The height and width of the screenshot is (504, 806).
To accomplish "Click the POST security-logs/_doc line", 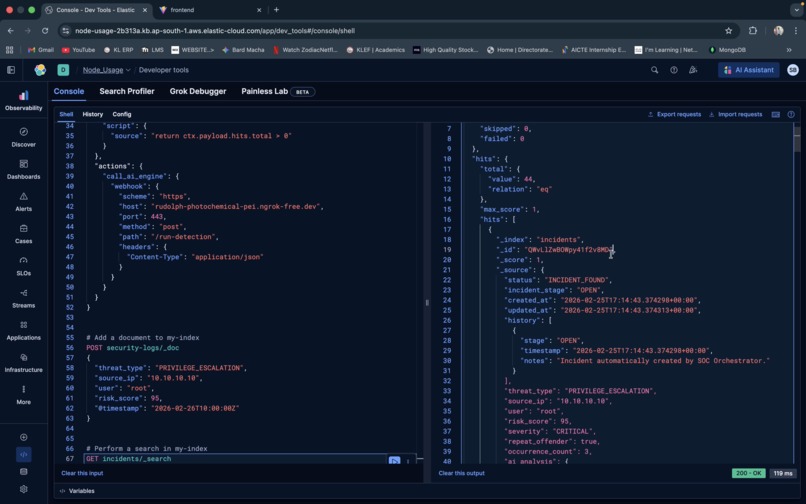I will click(x=133, y=348).
